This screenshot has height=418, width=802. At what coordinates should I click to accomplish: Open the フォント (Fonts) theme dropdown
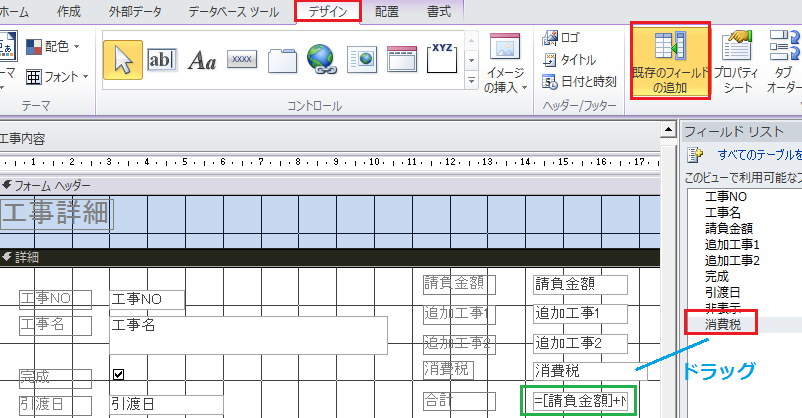click(x=57, y=76)
